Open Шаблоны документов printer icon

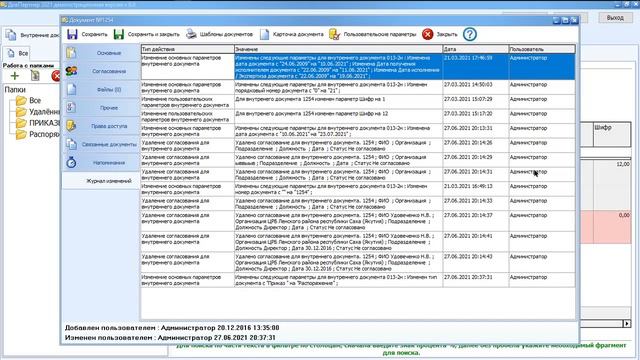pyautogui.click(x=191, y=34)
